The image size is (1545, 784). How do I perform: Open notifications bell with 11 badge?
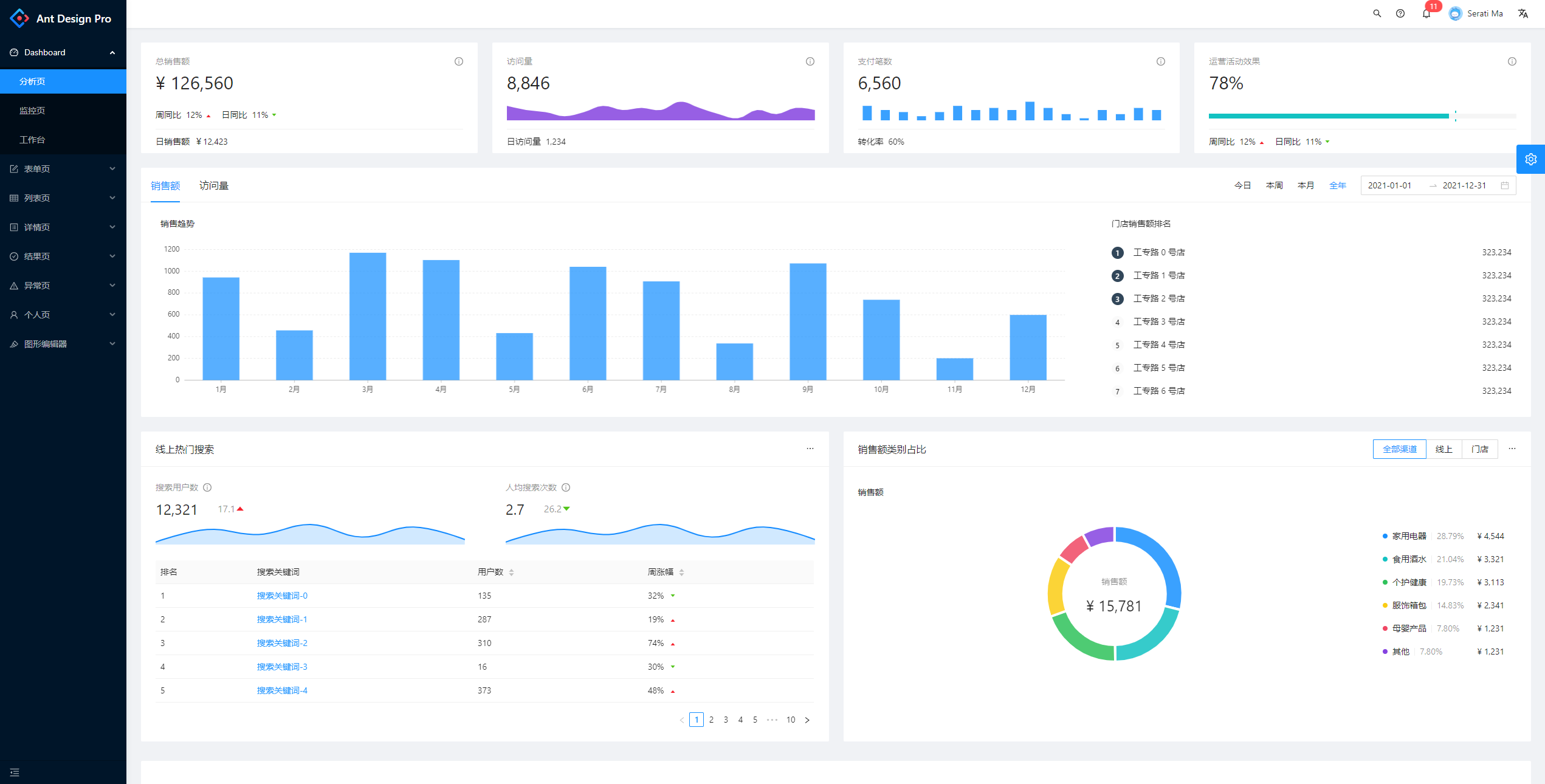1426,13
